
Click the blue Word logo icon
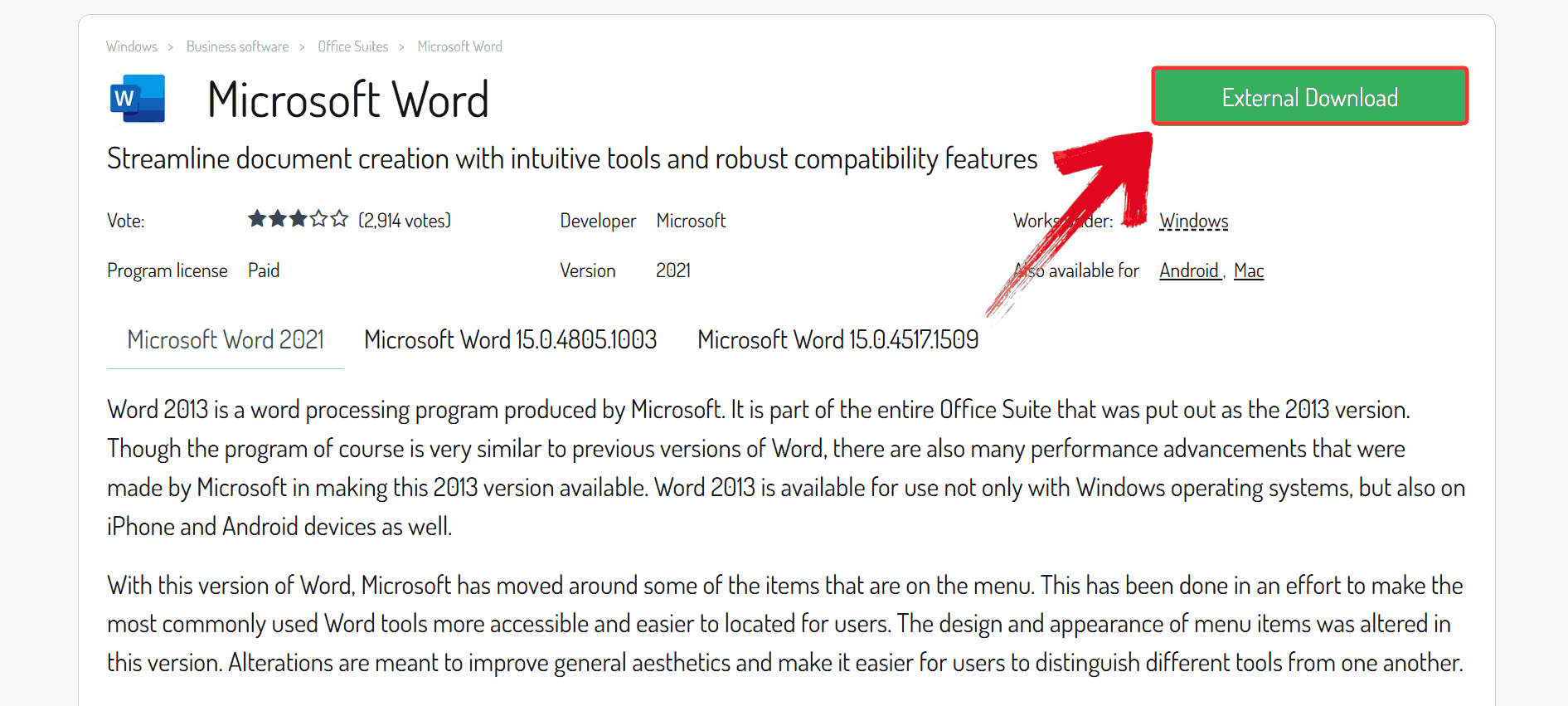pos(138,99)
